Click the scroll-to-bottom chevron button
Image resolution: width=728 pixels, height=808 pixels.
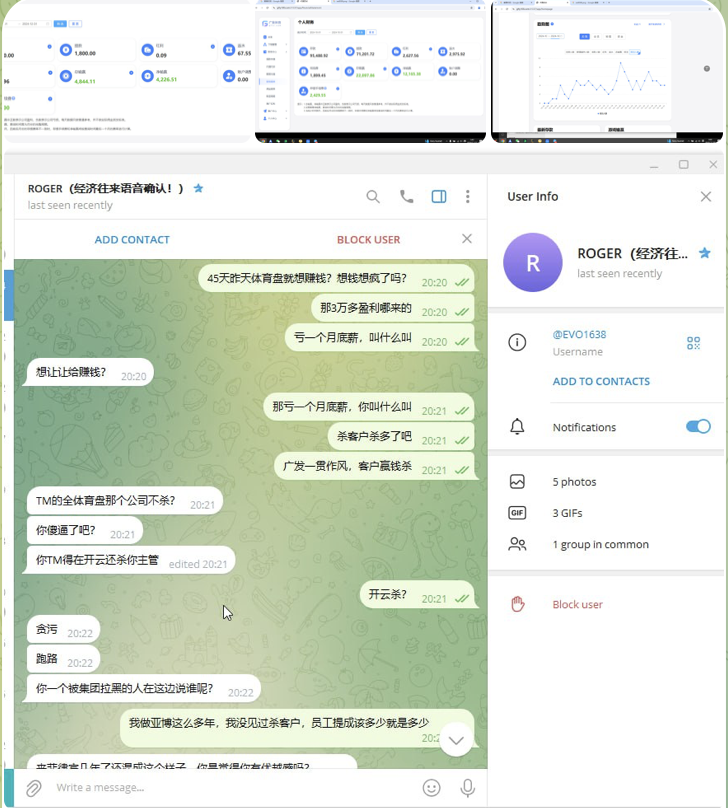click(x=456, y=740)
